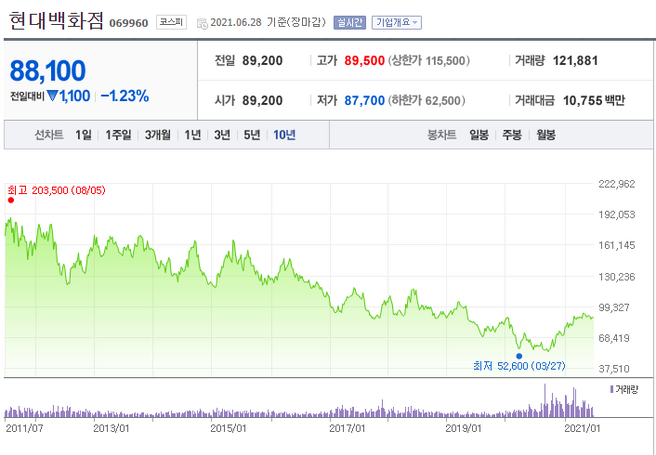Click the 코스피 market badge
Screen dimensions: 656x455
tap(171, 22)
